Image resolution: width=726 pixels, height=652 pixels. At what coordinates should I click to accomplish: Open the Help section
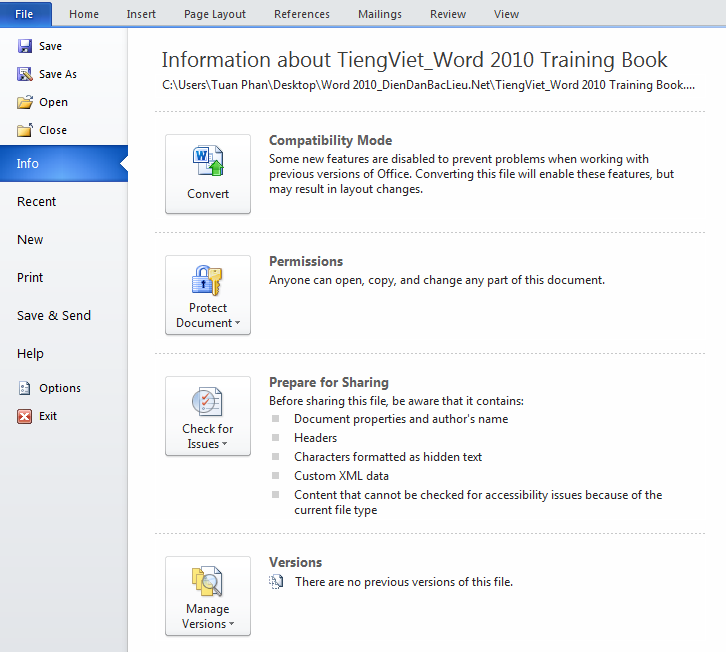(x=30, y=353)
